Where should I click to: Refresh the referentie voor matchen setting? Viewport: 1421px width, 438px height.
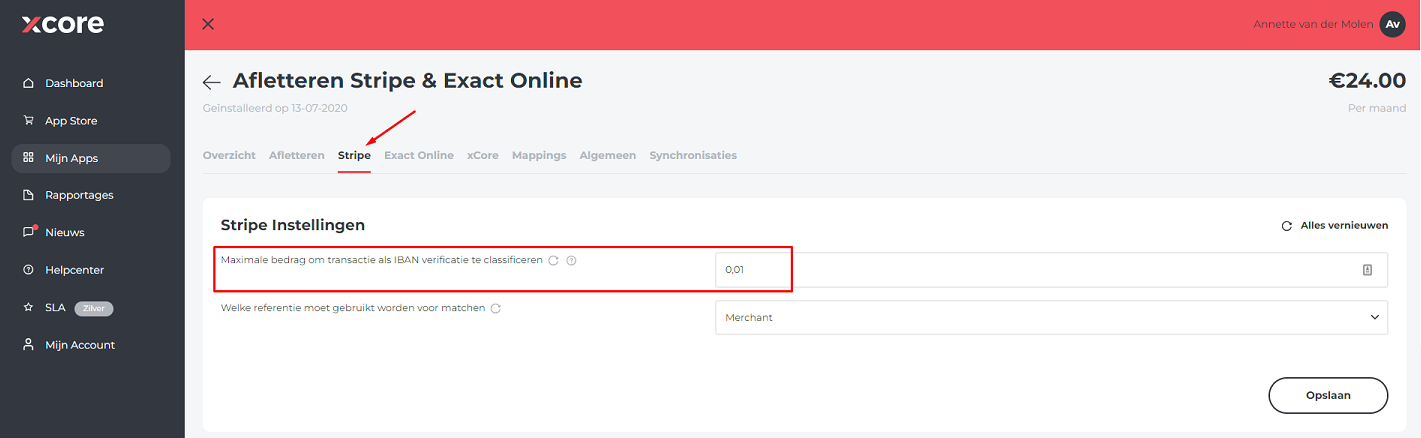coord(496,308)
